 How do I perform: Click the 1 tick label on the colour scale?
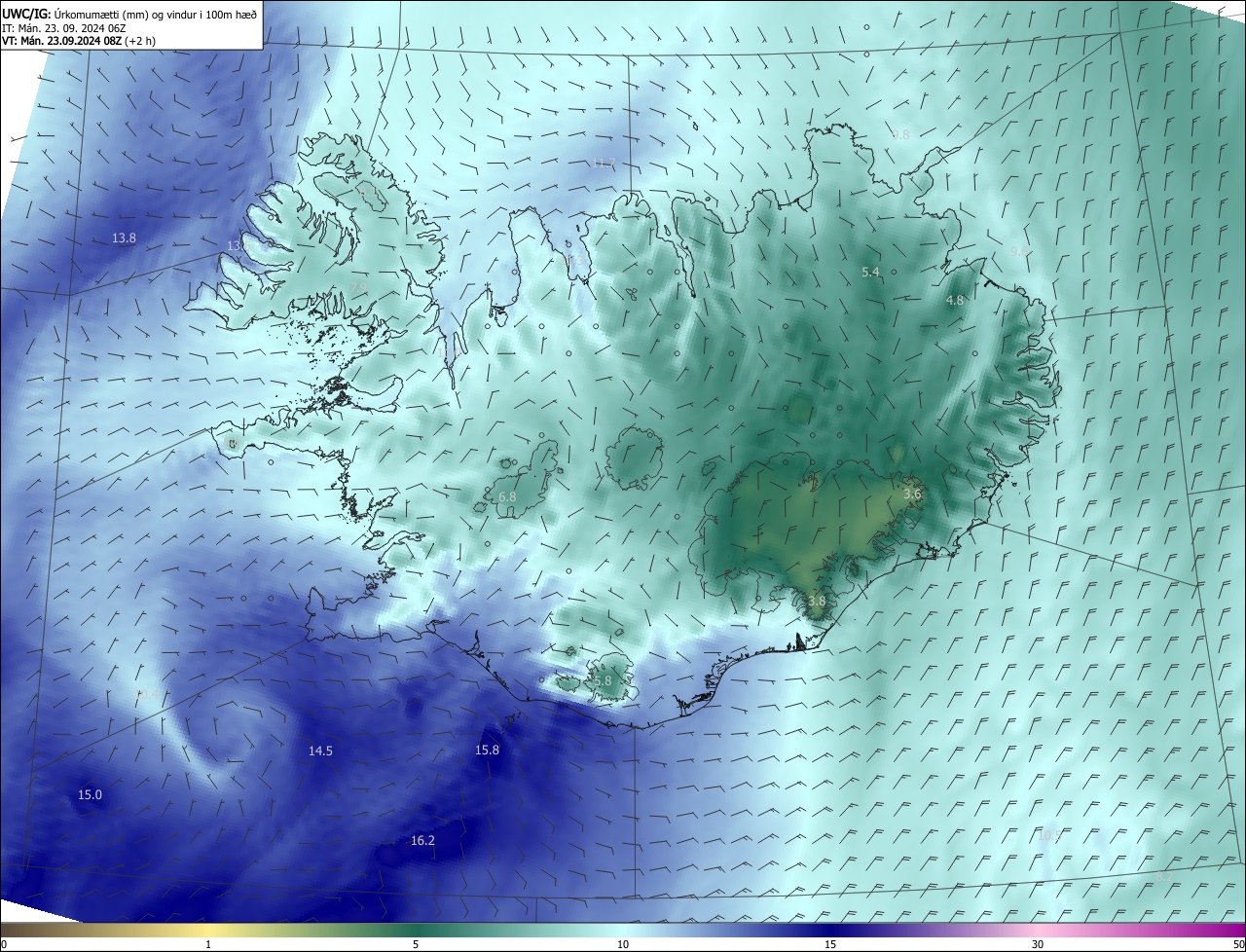pyautogui.click(x=209, y=944)
